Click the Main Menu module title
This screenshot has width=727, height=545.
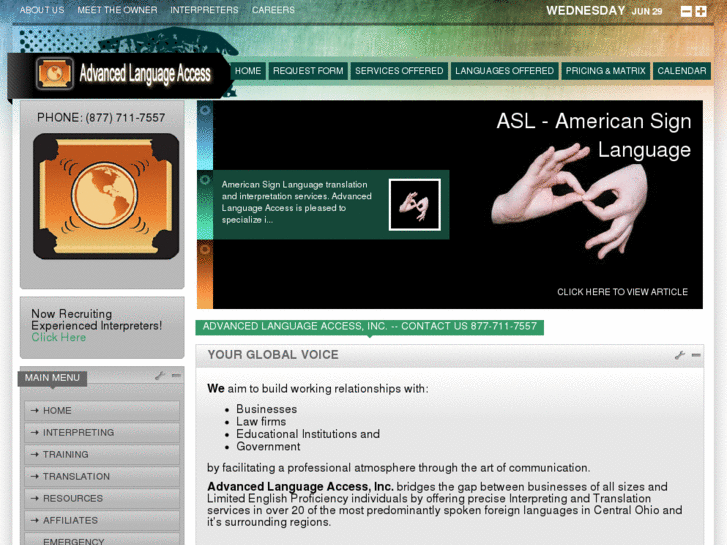52,378
